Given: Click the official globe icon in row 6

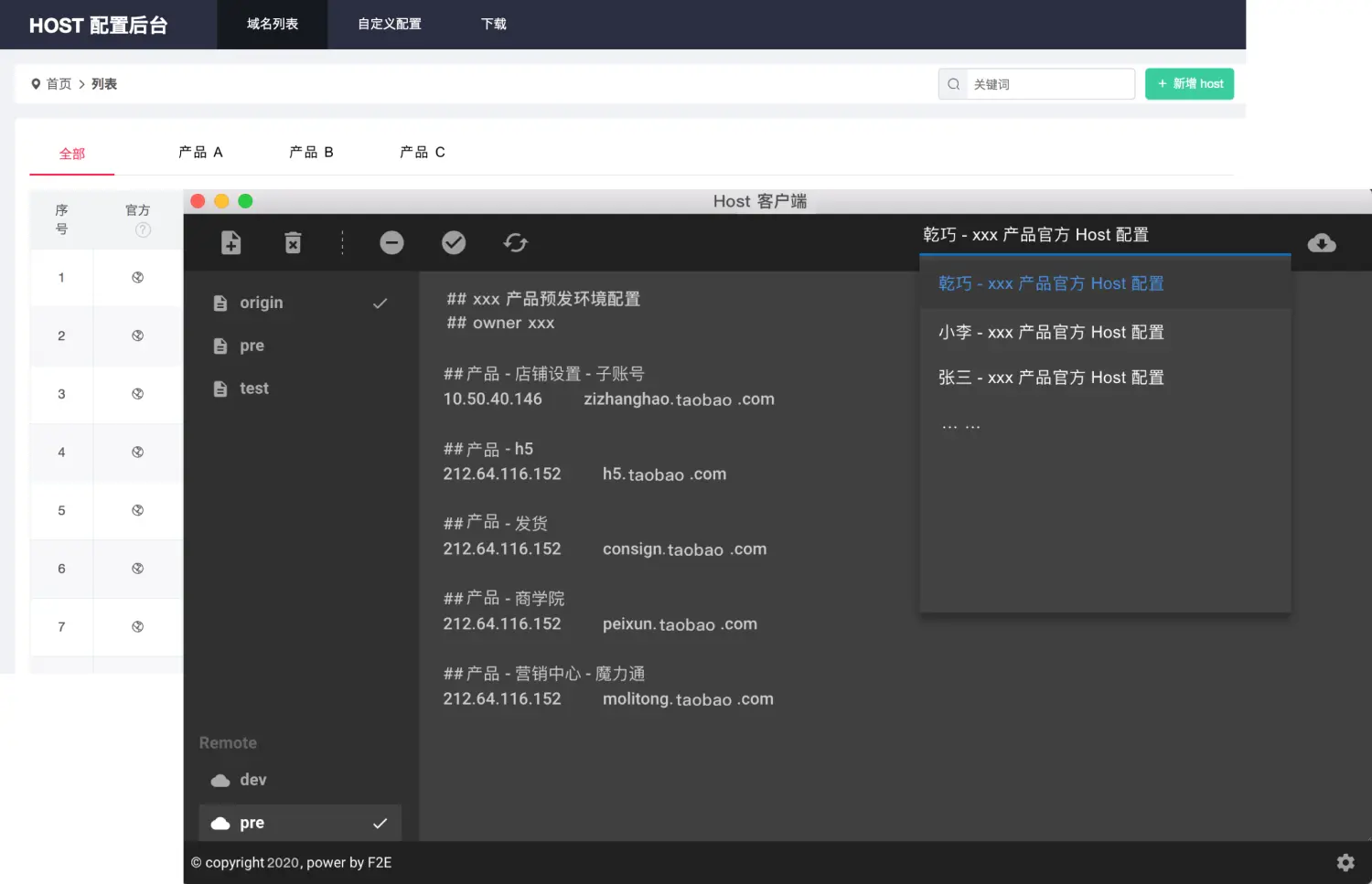Looking at the screenshot, I should tap(138, 569).
